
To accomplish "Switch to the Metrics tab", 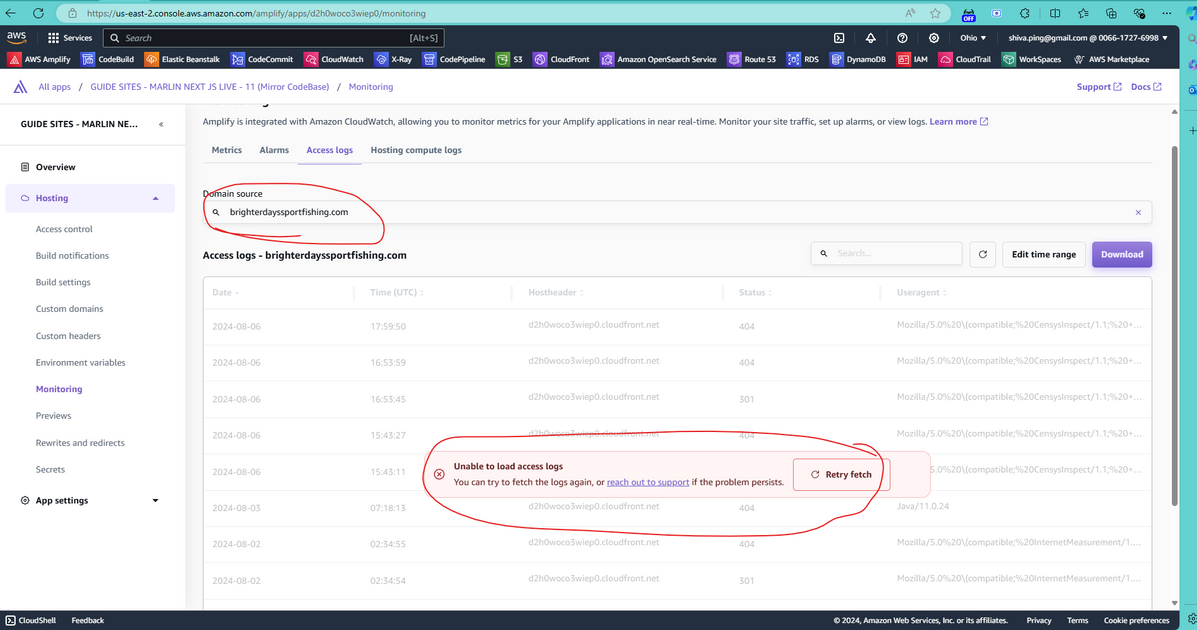I will pos(227,150).
